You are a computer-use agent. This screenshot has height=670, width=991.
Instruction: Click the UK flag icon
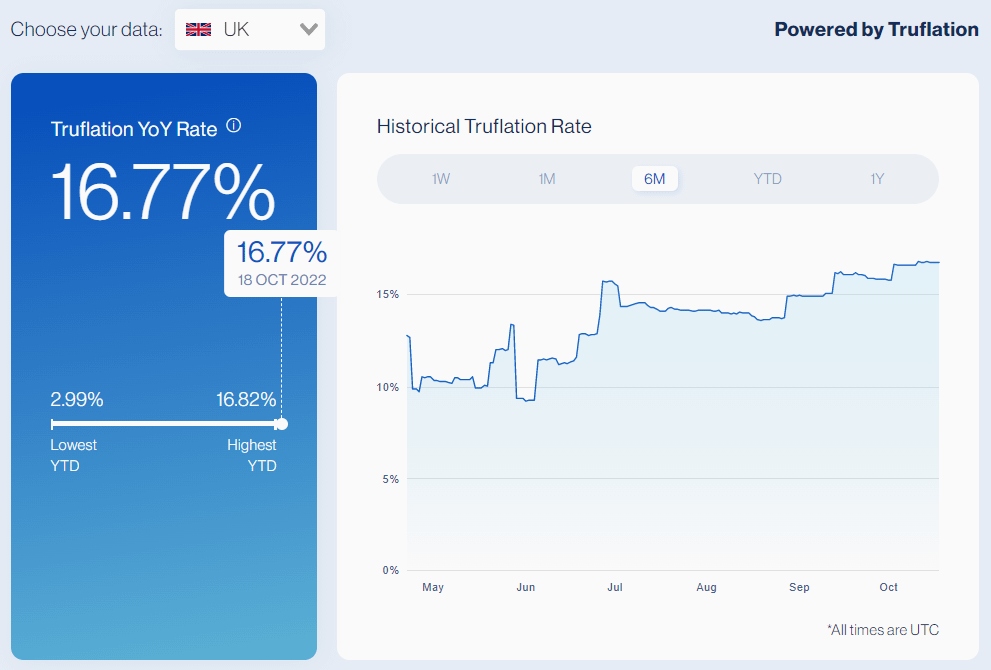tap(199, 29)
